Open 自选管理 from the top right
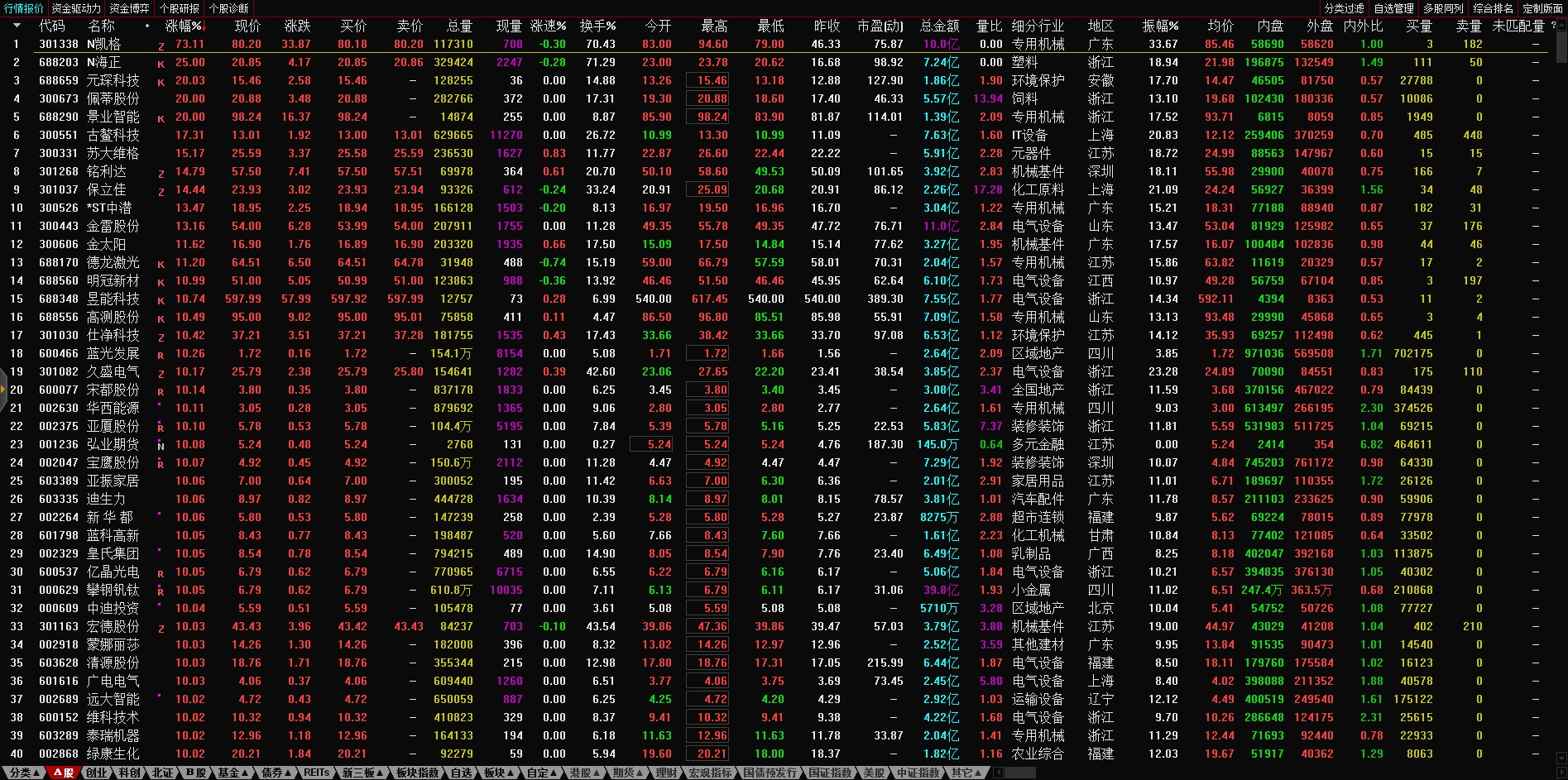Viewport: 1568px width, 780px height. point(1394,8)
